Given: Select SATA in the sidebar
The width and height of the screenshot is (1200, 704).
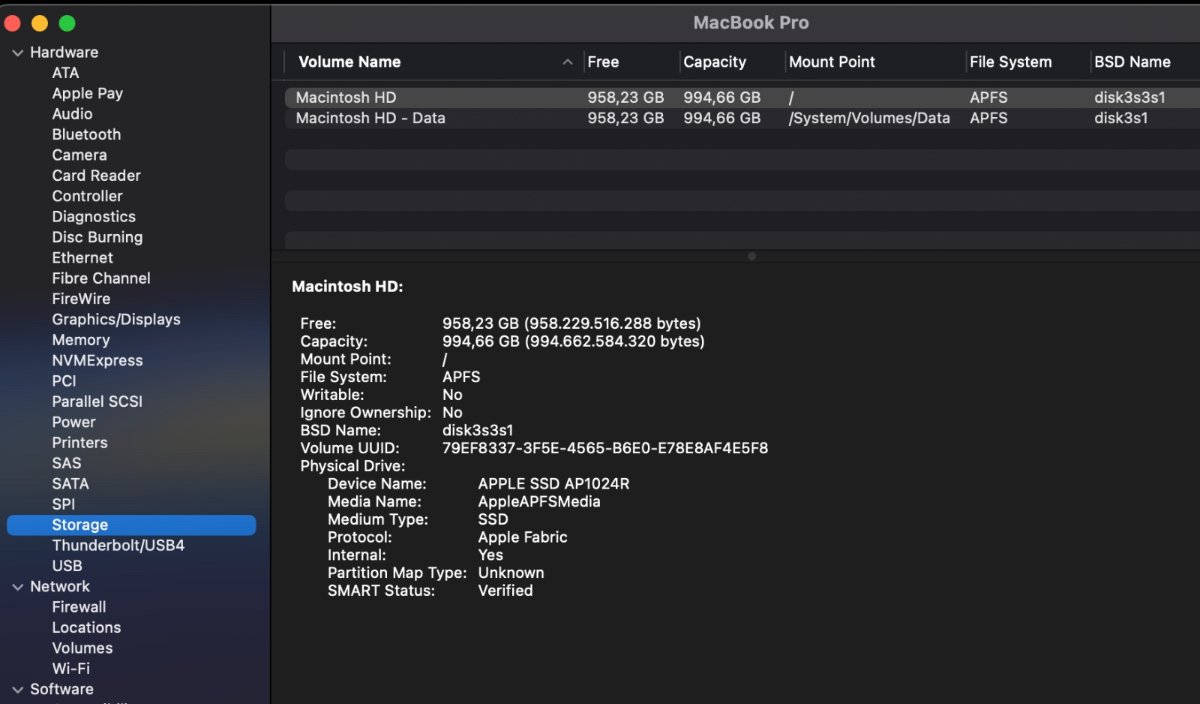Looking at the screenshot, I should tap(71, 483).
